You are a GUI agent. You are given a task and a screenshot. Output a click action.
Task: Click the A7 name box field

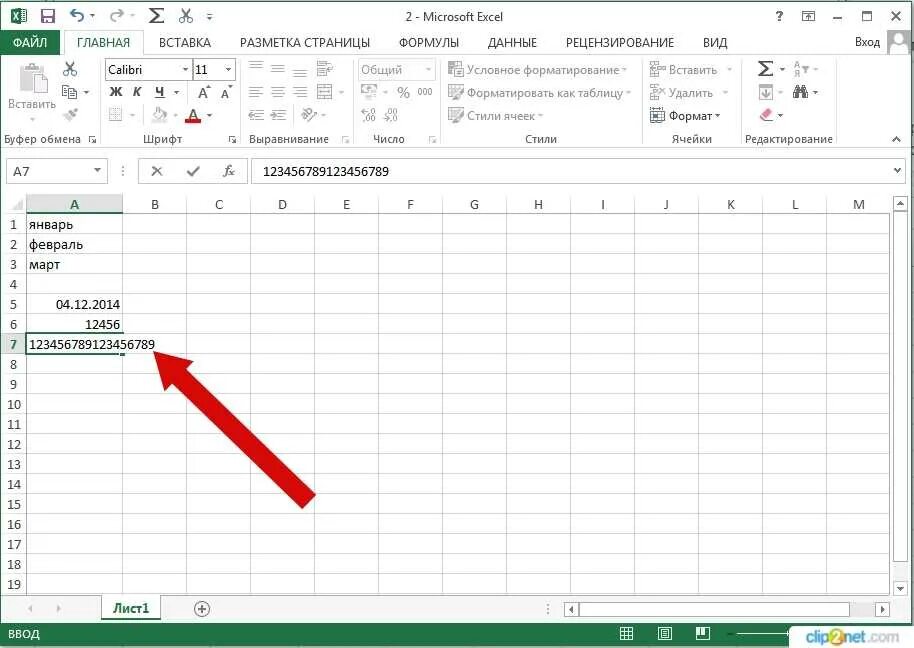point(57,171)
